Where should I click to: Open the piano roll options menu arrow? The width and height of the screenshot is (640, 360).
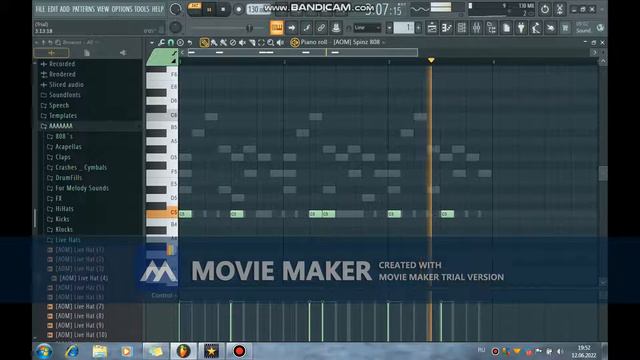[x=152, y=42]
